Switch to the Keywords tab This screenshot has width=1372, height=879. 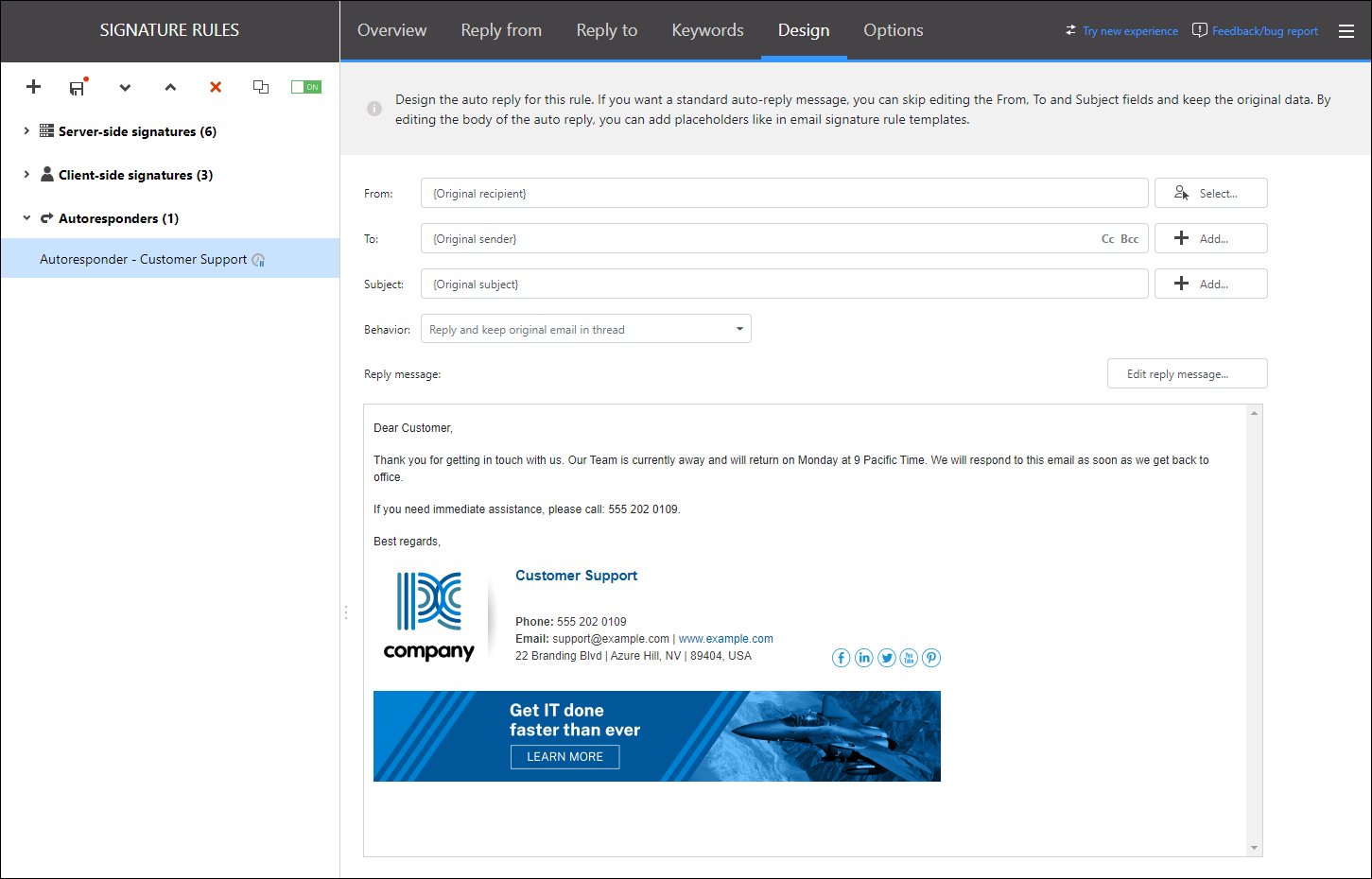707,30
